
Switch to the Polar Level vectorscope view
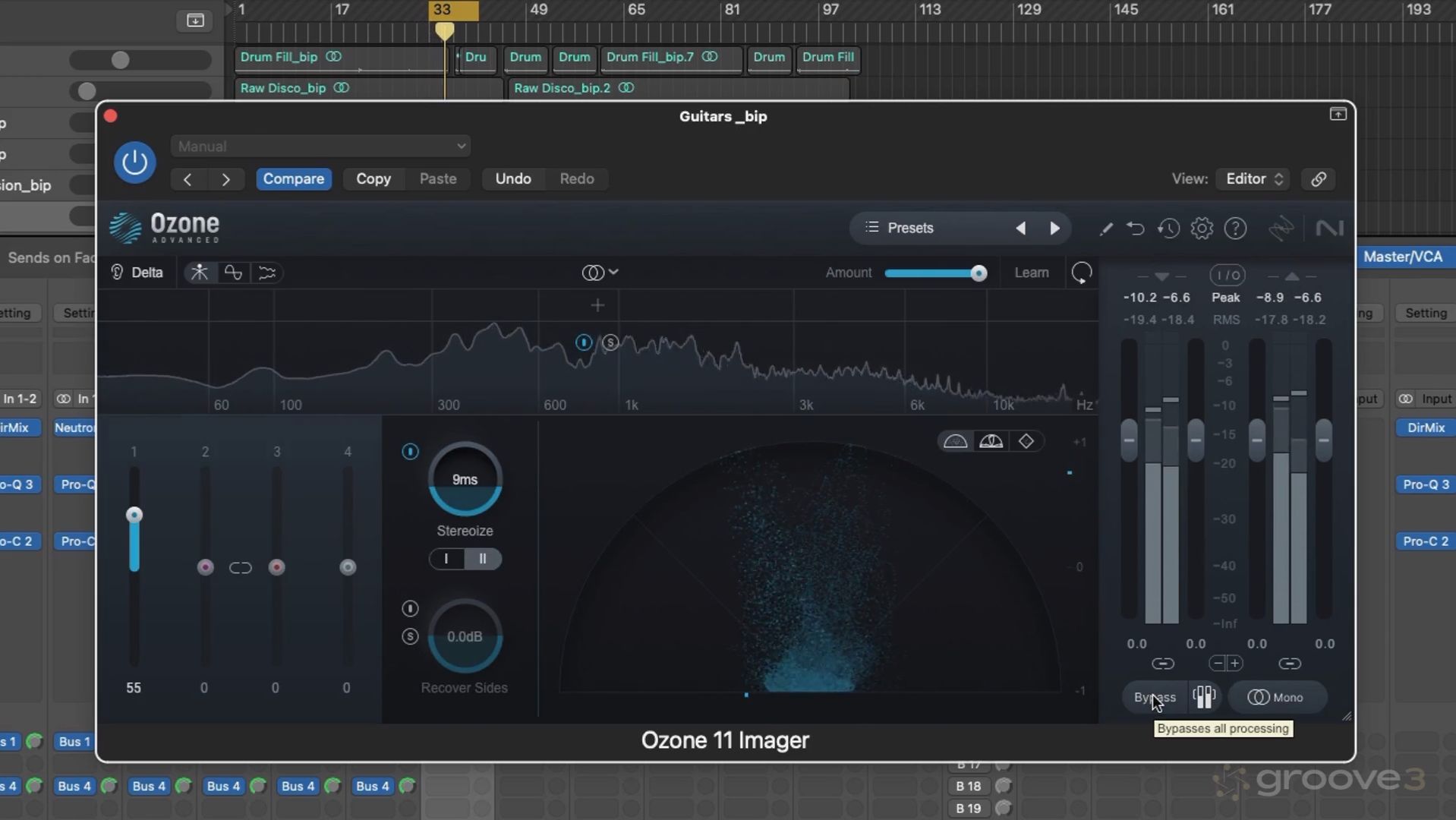click(991, 441)
